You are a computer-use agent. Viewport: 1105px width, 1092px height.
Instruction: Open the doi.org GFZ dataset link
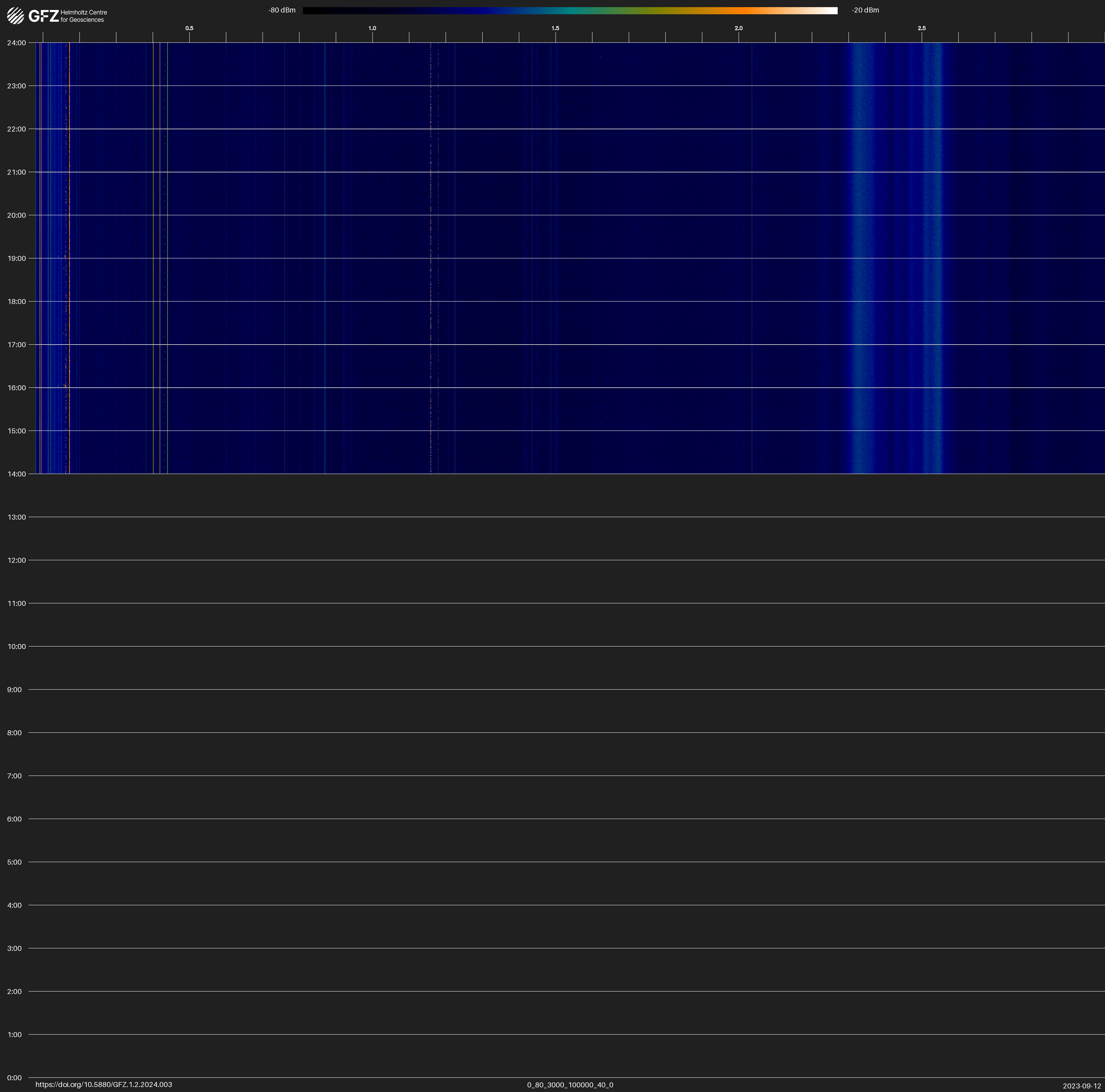(103, 1085)
